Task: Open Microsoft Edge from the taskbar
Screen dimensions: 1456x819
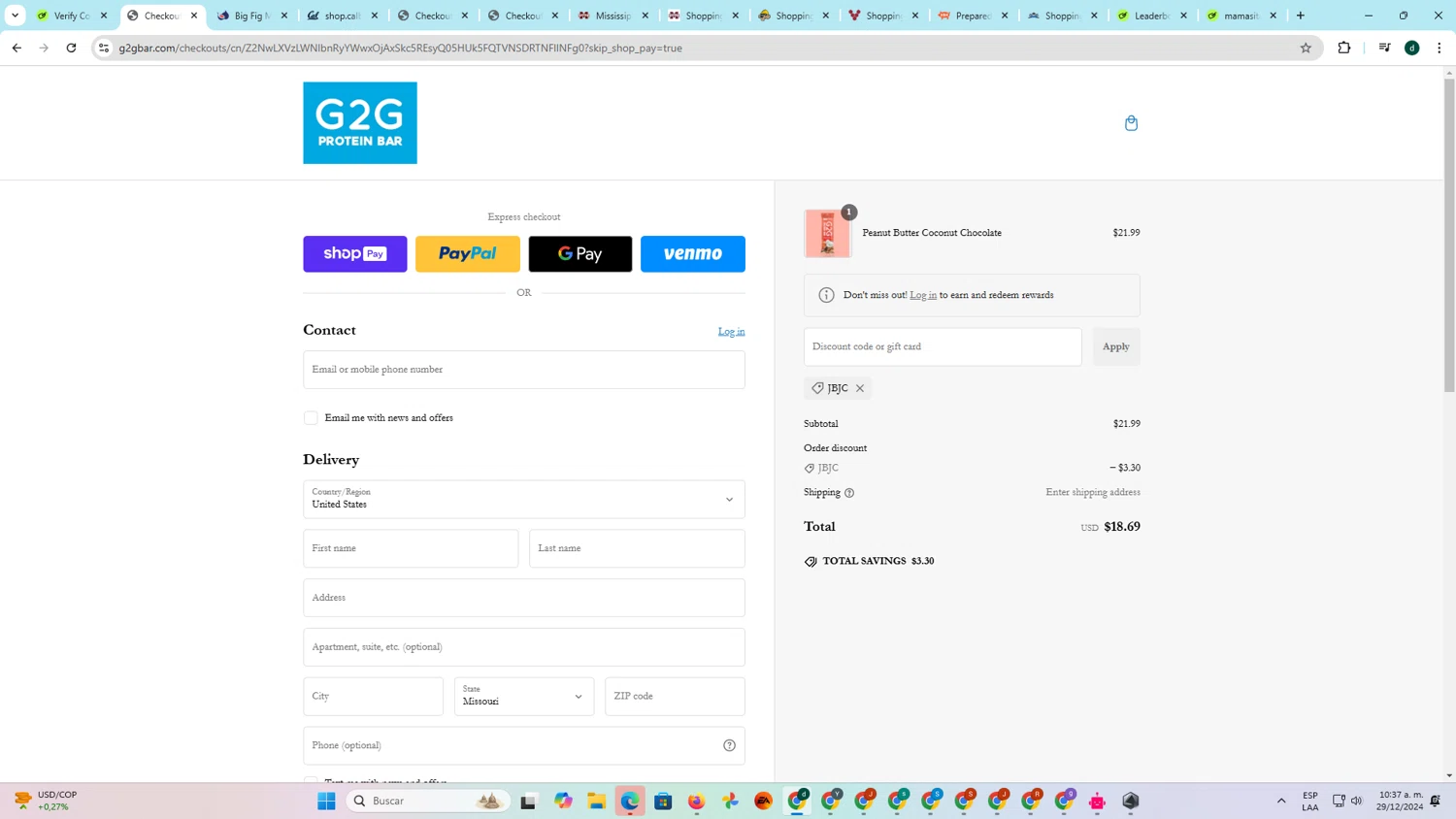Action: coord(630,801)
